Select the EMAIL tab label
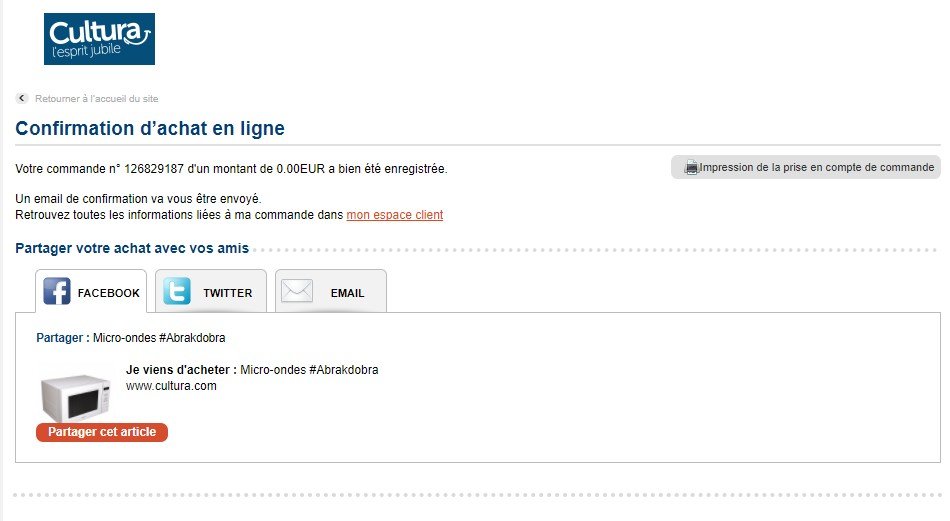 coord(347,293)
